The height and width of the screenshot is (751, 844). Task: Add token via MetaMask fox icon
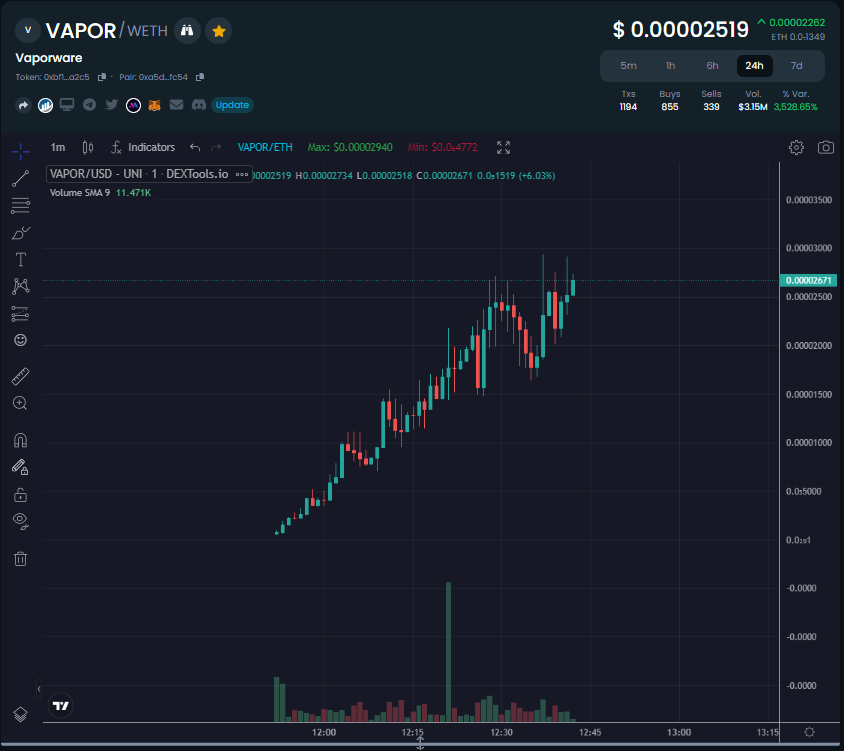point(154,105)
